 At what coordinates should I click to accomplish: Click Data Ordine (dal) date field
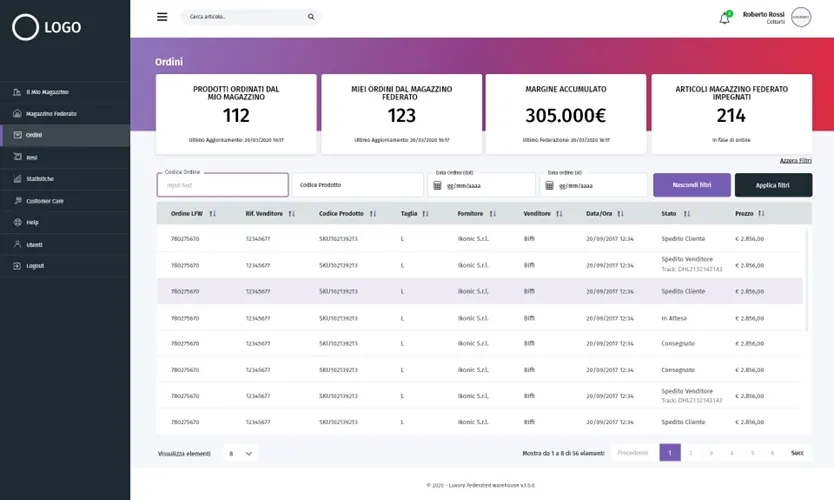481,185
